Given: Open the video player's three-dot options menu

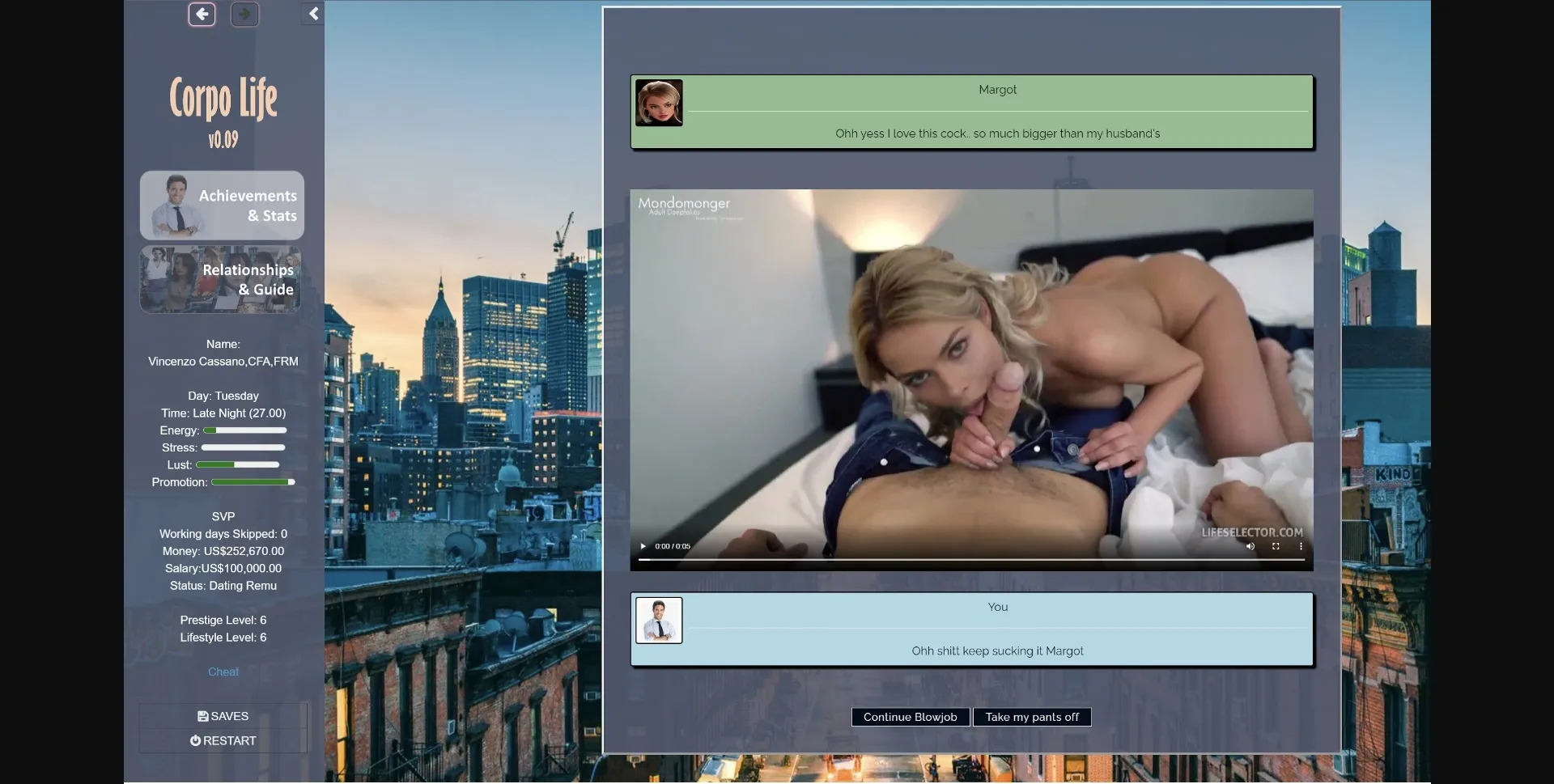Looking at the screenshot, I should point(1301,546).
